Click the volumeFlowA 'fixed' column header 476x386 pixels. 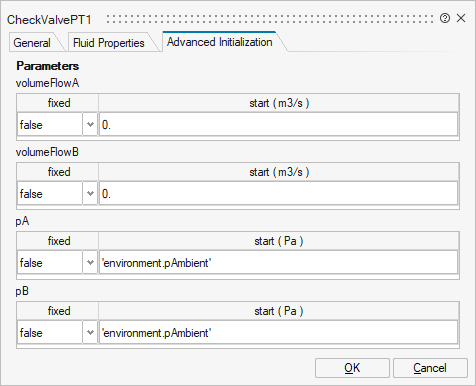click(x=58, y=103)
